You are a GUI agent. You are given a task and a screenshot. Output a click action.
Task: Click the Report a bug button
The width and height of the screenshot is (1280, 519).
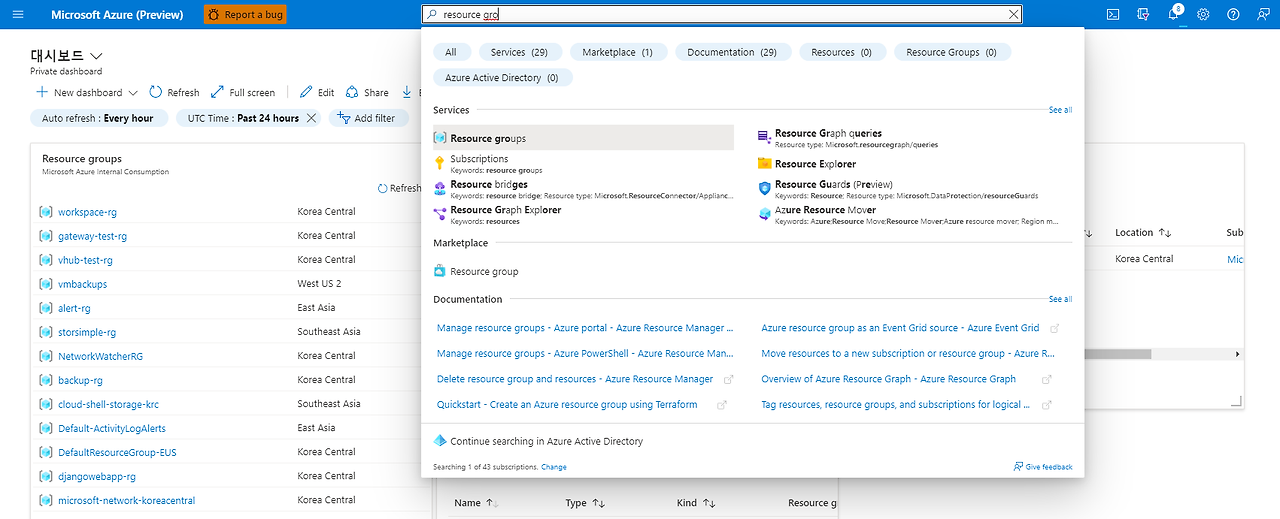[x=245, y=15]
